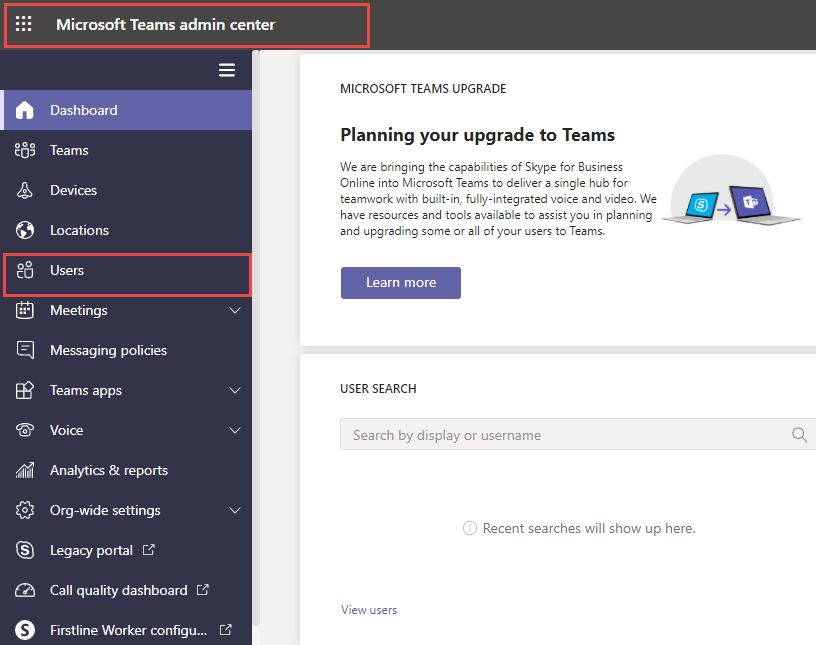The width and height of the screenshot is (816, 645).
Task: Open the app launcher waffle icon
Action: click(23, 24)
